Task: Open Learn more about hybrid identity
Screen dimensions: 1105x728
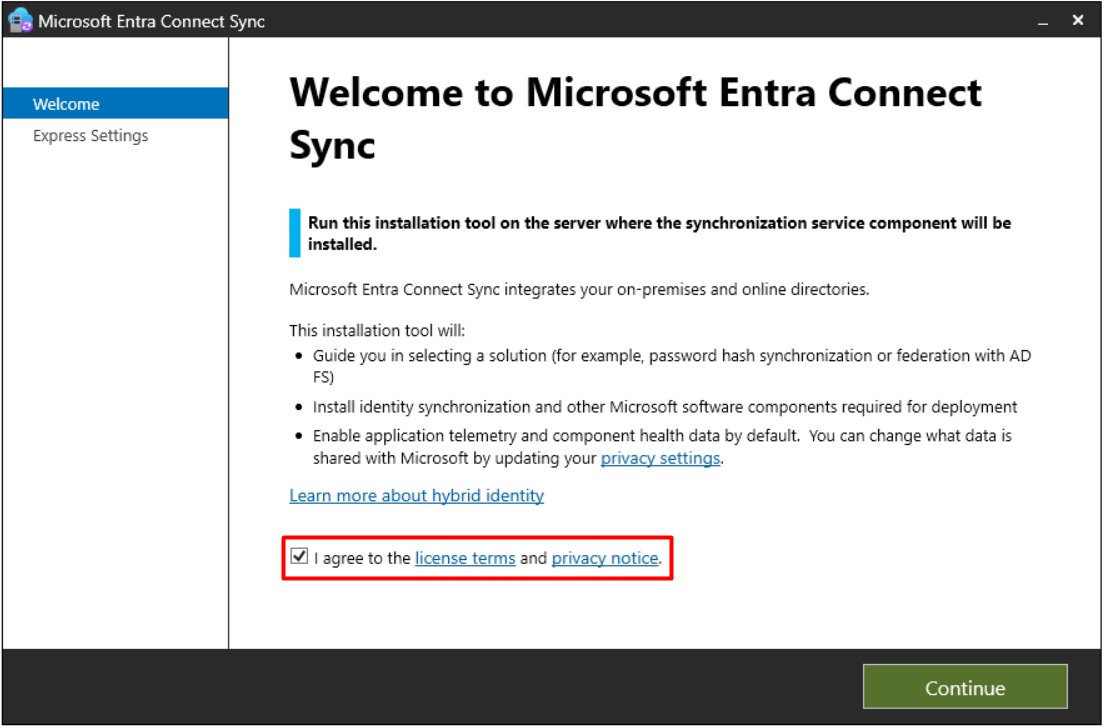Action: (x=416, y=495)
